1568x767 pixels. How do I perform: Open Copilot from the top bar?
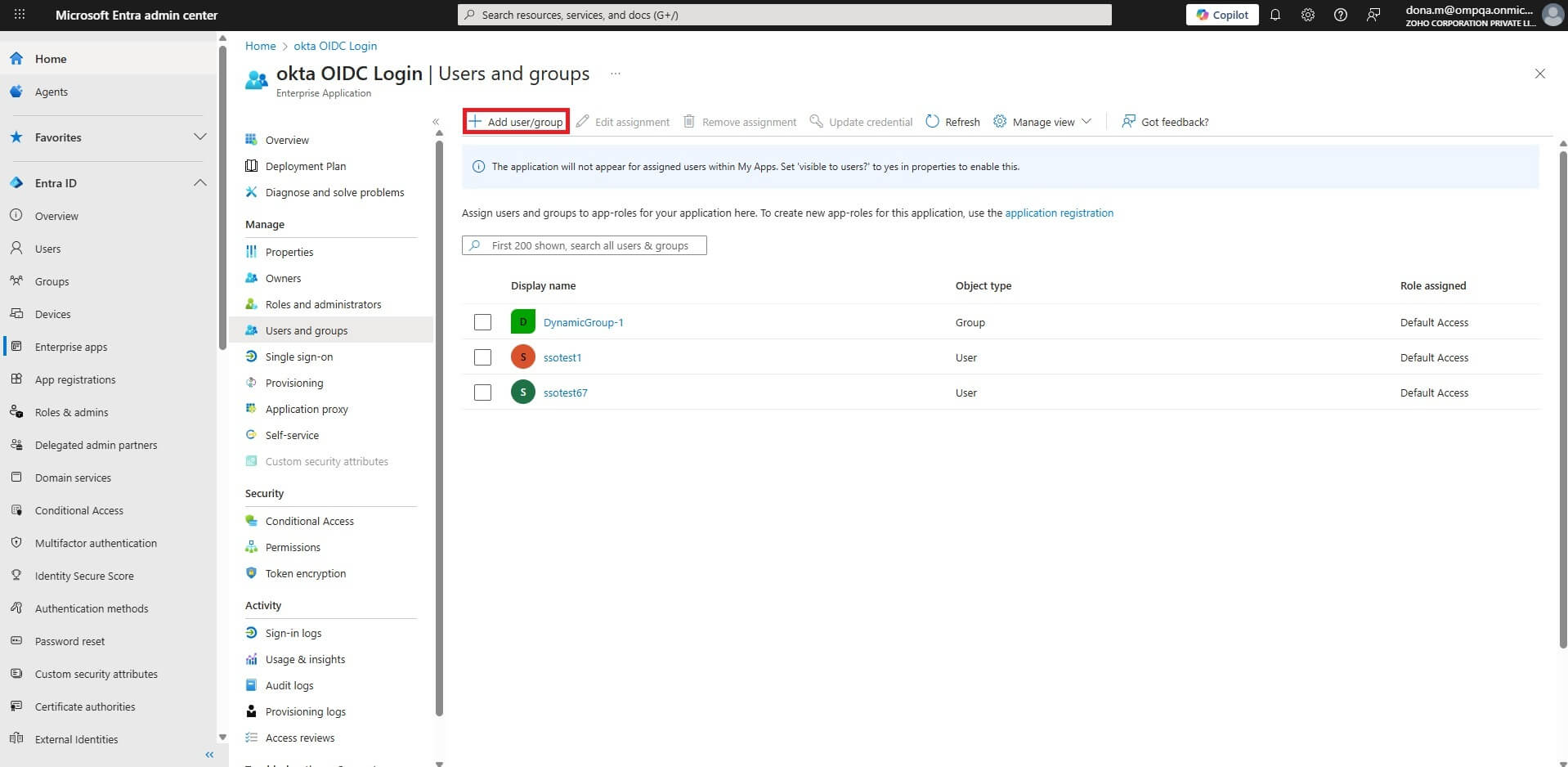(1221, 14)
